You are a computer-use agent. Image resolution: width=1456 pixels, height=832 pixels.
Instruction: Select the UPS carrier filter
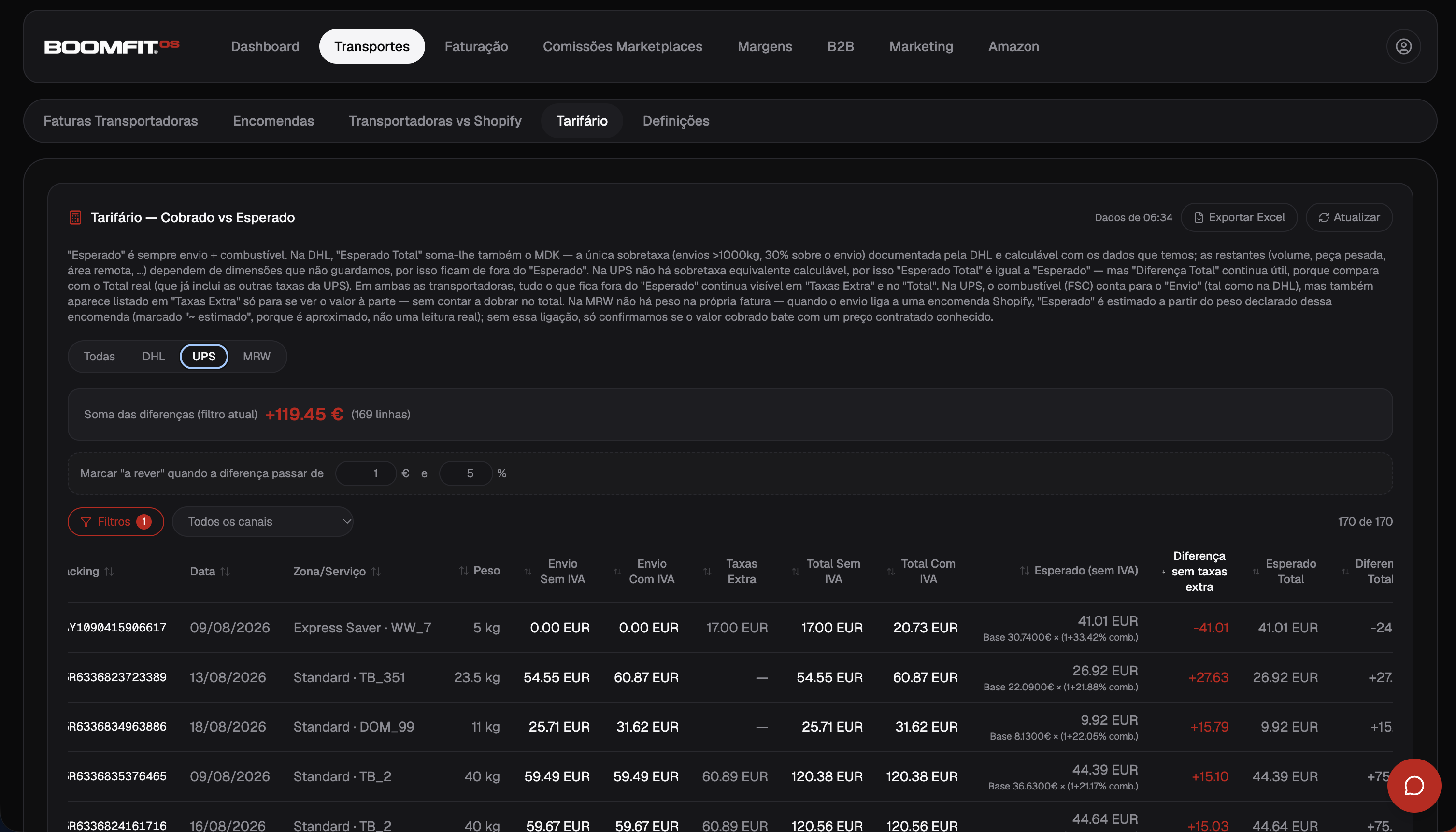(204, 356)
